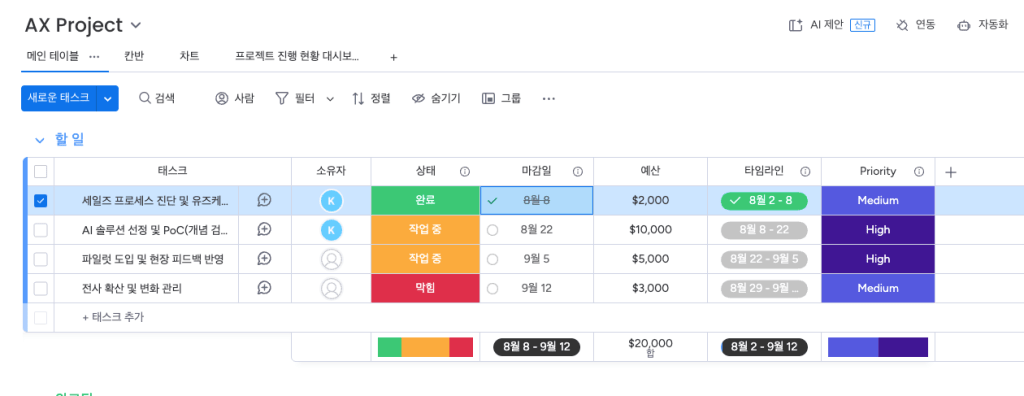Open Medium priority on 전사 확산 row
This screenshot has width=1024, height=396.
point(878,288)
